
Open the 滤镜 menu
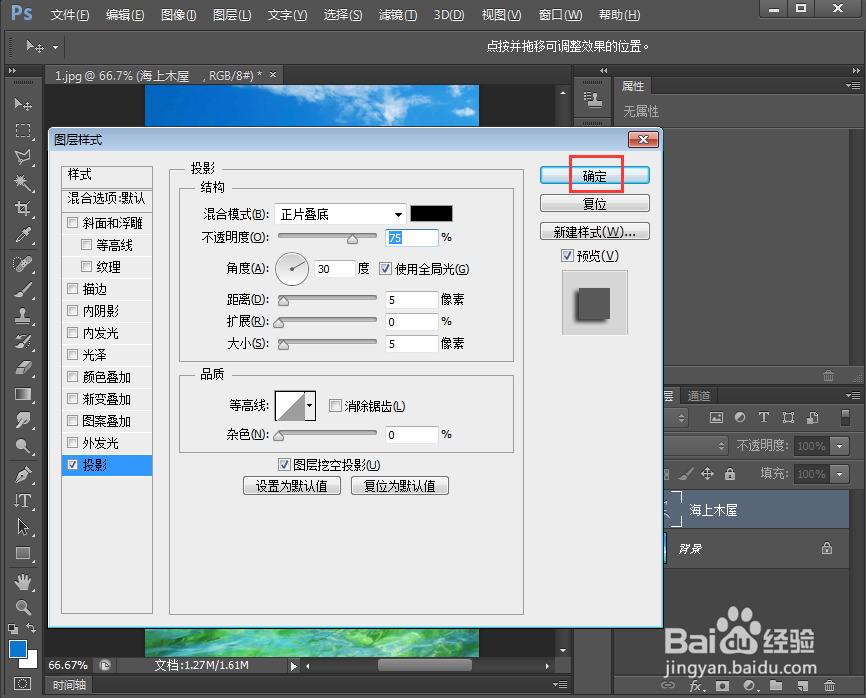[x=398, y=15]
